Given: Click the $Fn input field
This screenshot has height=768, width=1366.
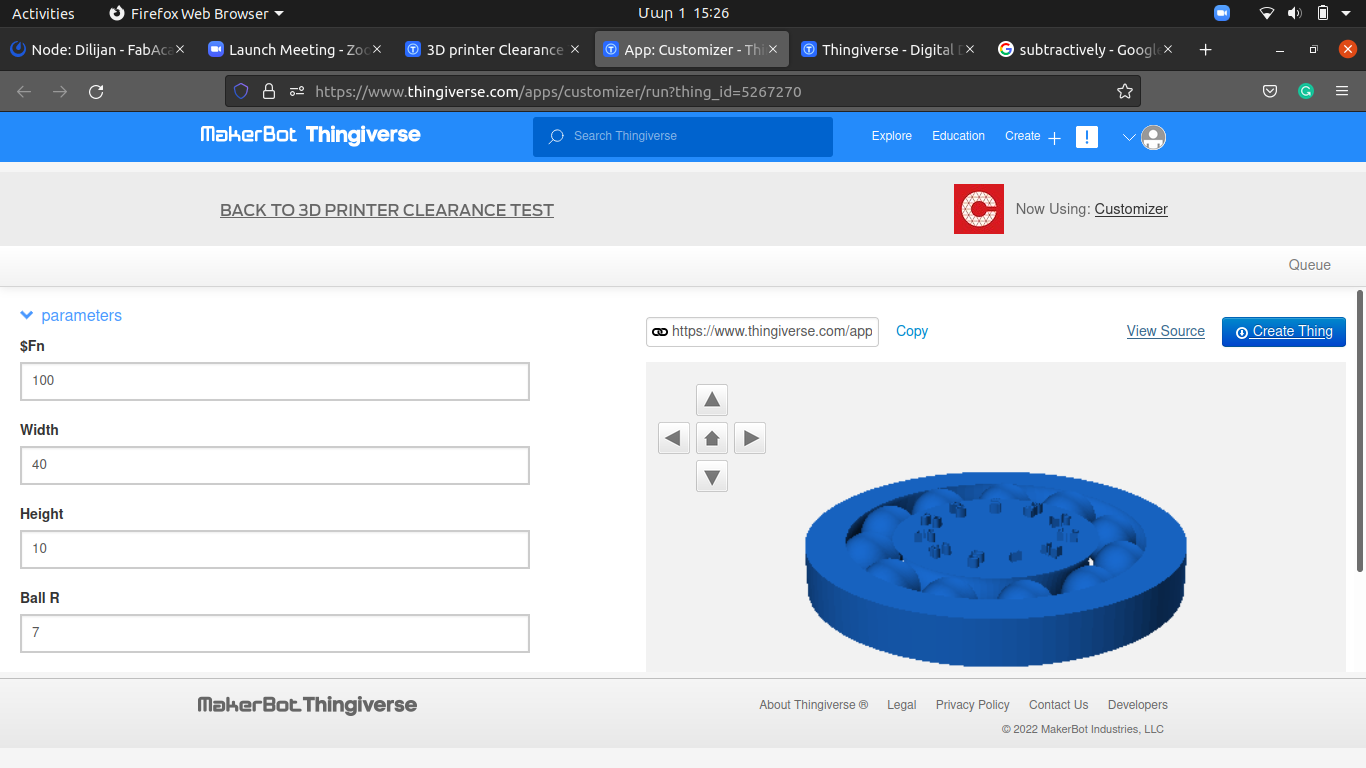Looking at the screenshot, I should point(275,381).
